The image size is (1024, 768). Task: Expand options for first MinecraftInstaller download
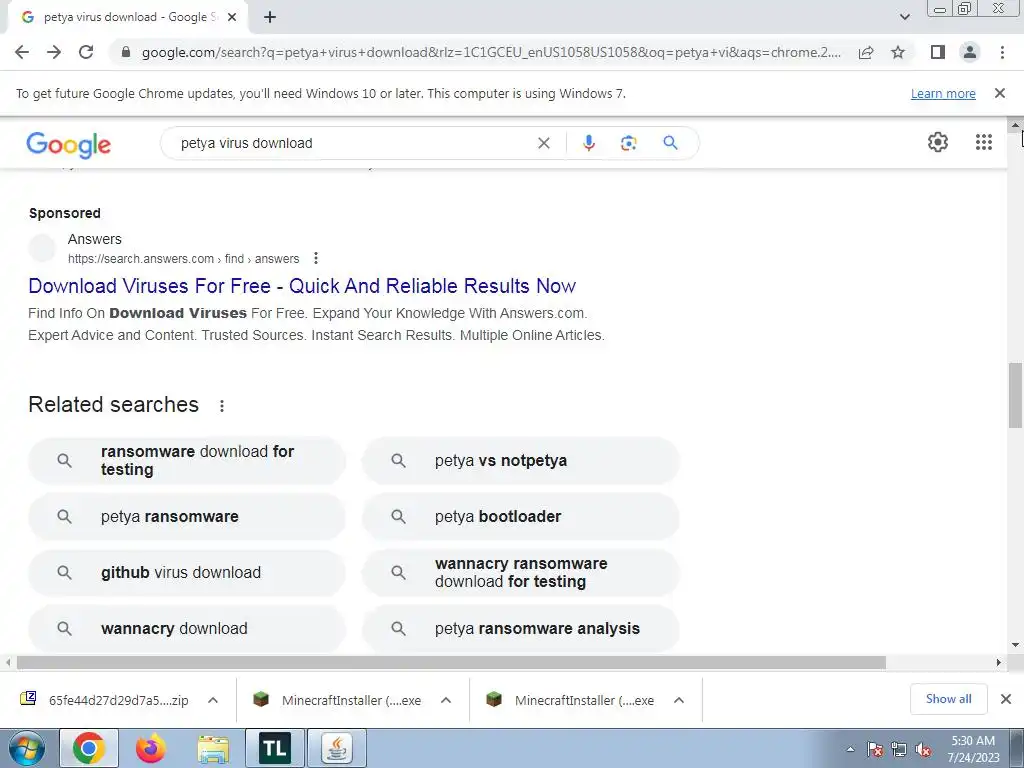tap(446, 700)
